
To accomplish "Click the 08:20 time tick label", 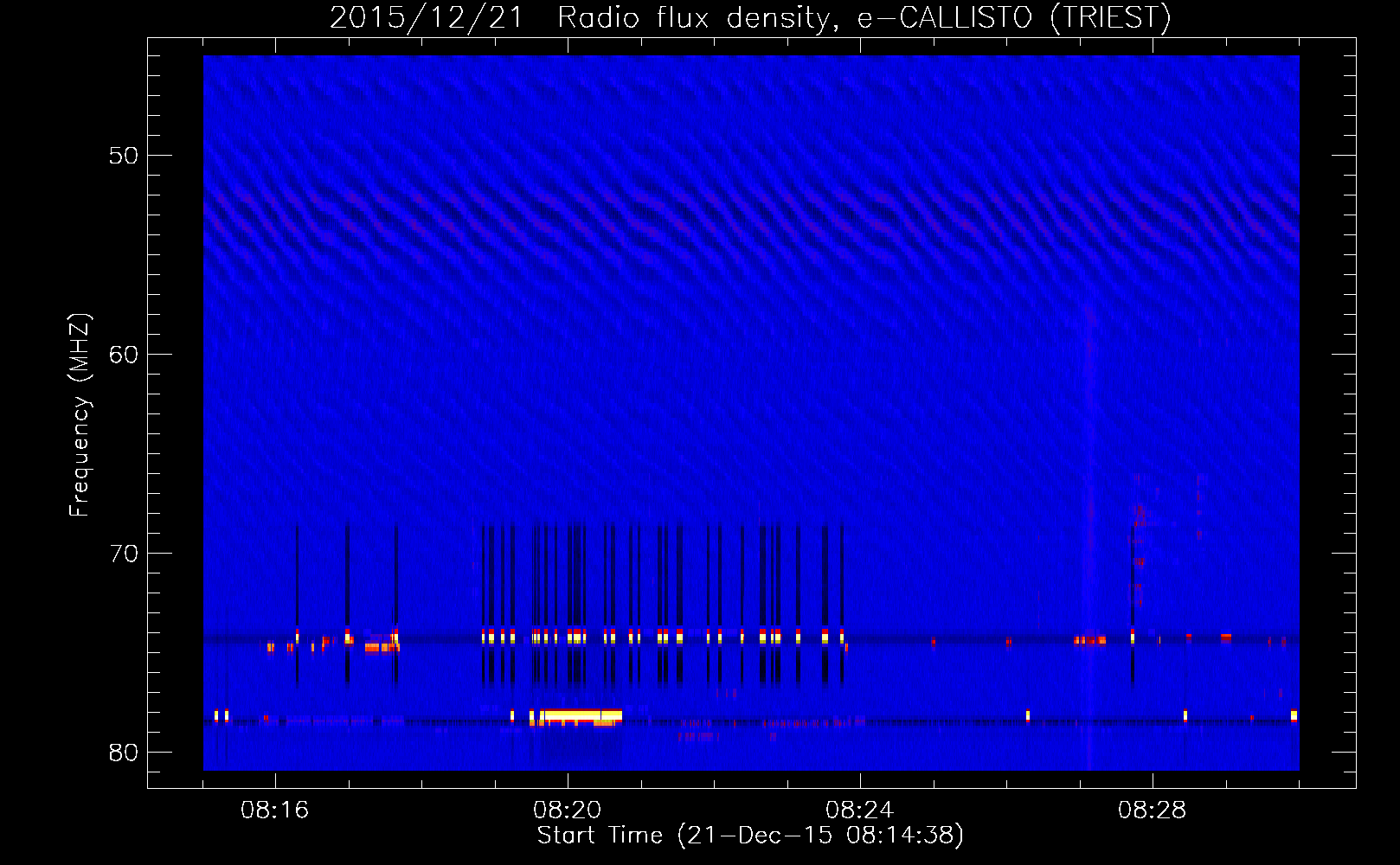I will point(568,811).
